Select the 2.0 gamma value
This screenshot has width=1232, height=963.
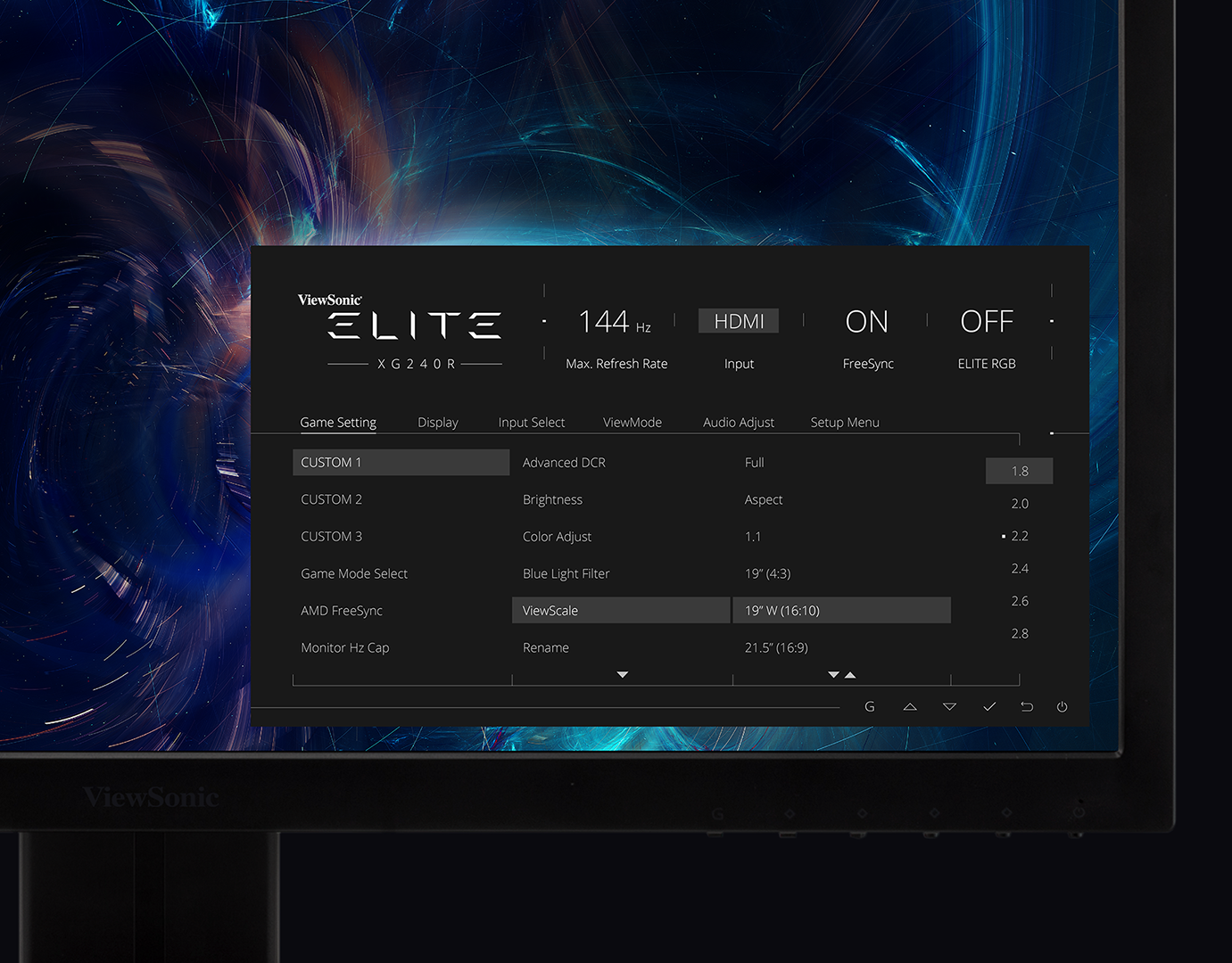click(1020, 504)
